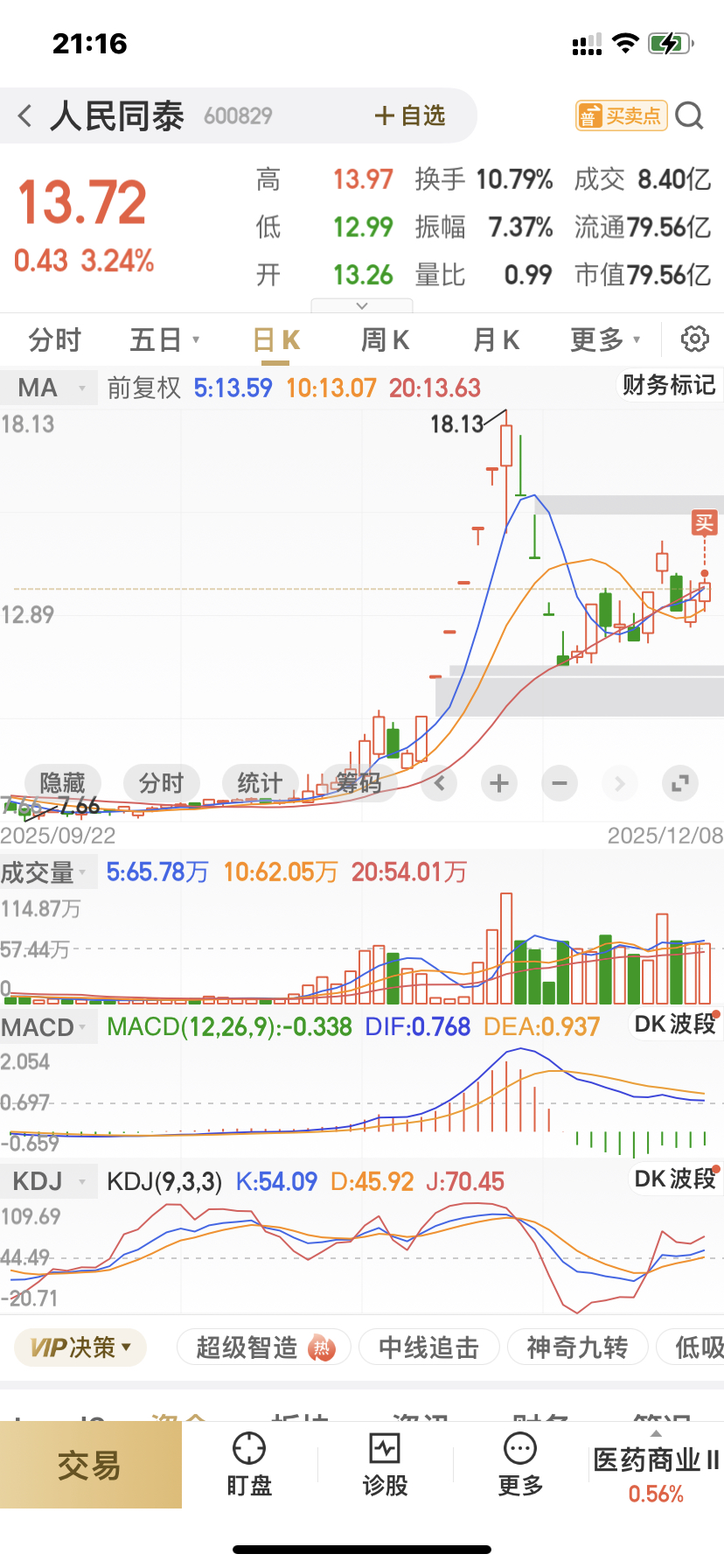Zoom out with minus icon
Image resolution: width=724 pixels, height=1568 pixels.
(560, 783)
